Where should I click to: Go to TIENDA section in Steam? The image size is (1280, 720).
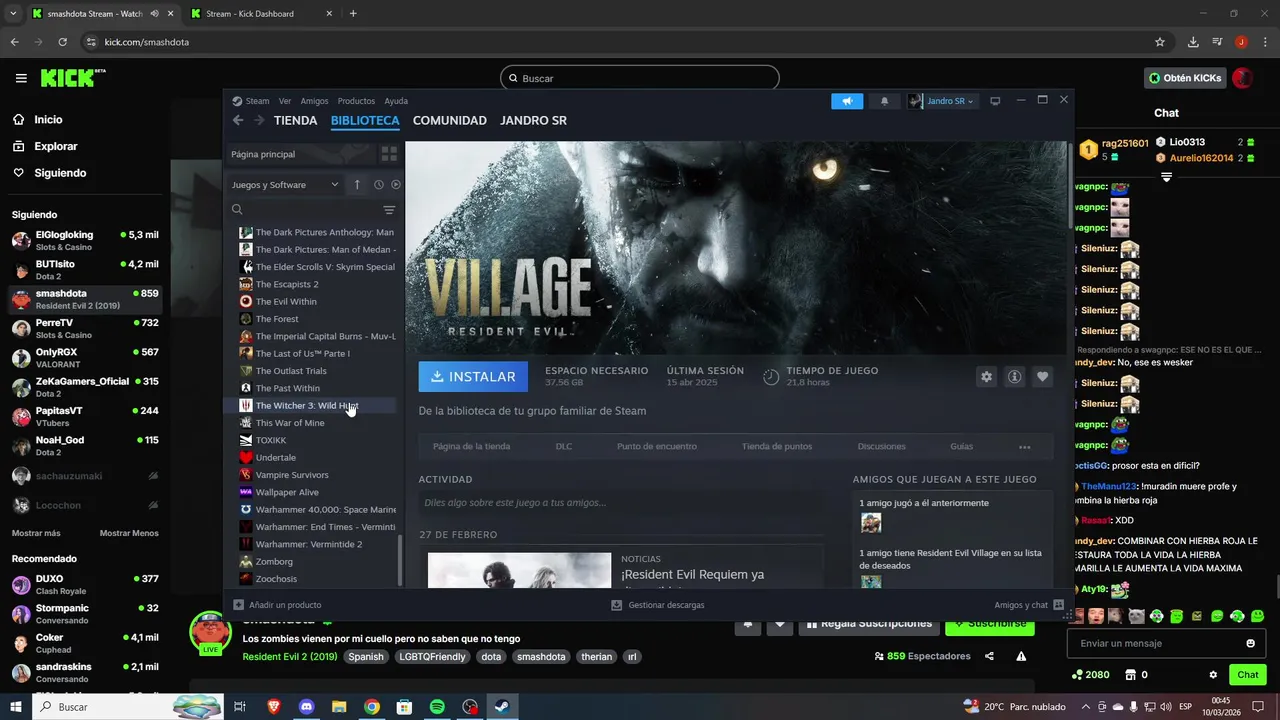coord(295,120)
